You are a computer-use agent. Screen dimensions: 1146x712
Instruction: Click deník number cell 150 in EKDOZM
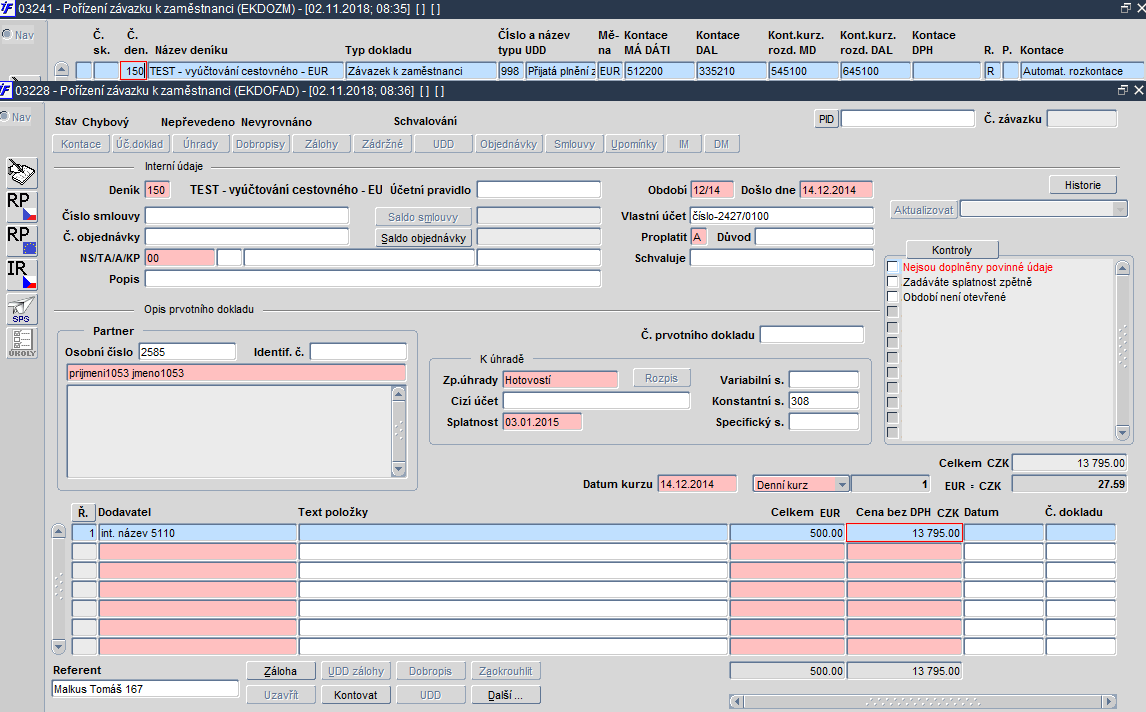click(134, 71)
